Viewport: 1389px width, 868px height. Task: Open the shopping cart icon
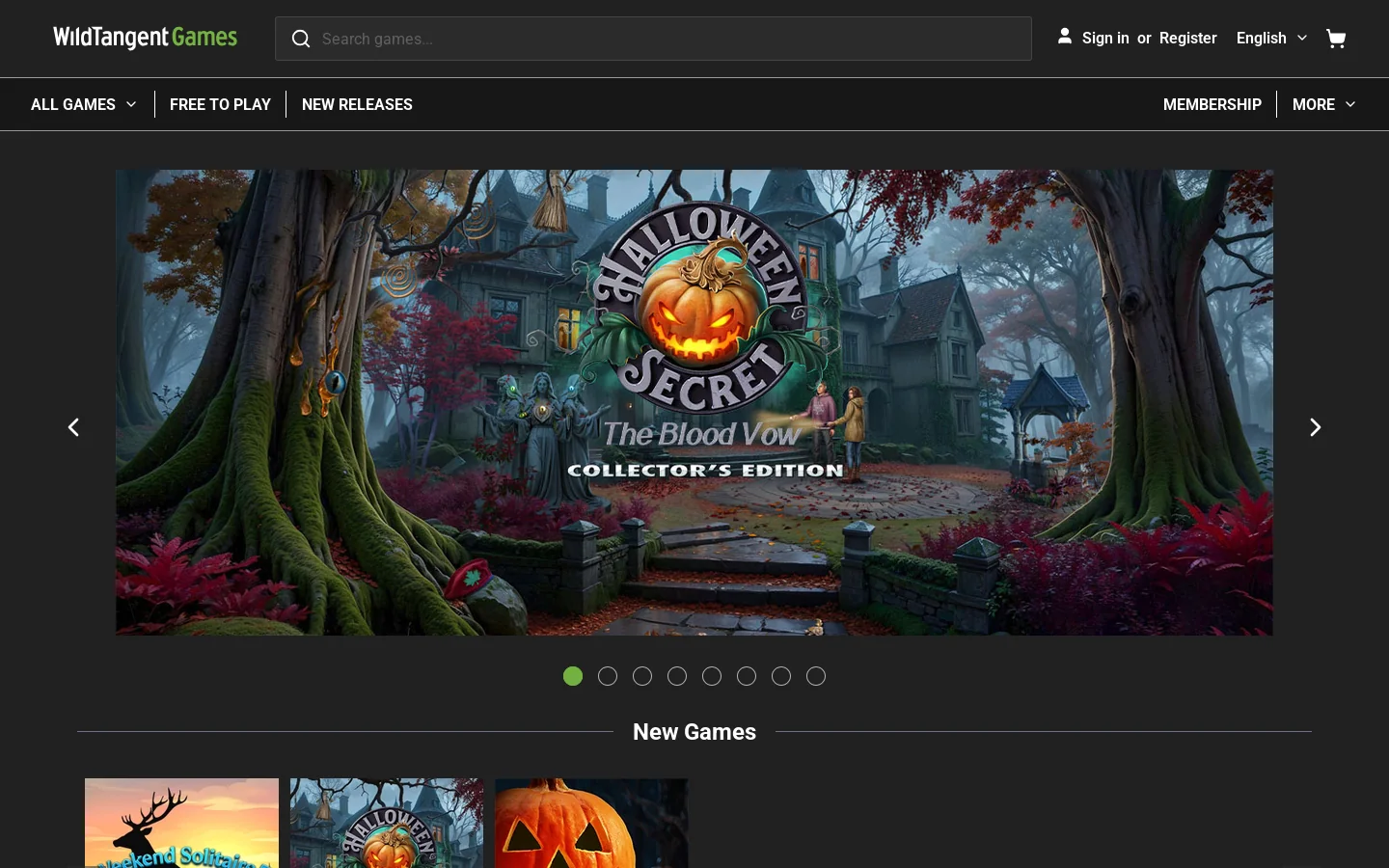(1336, 39)
